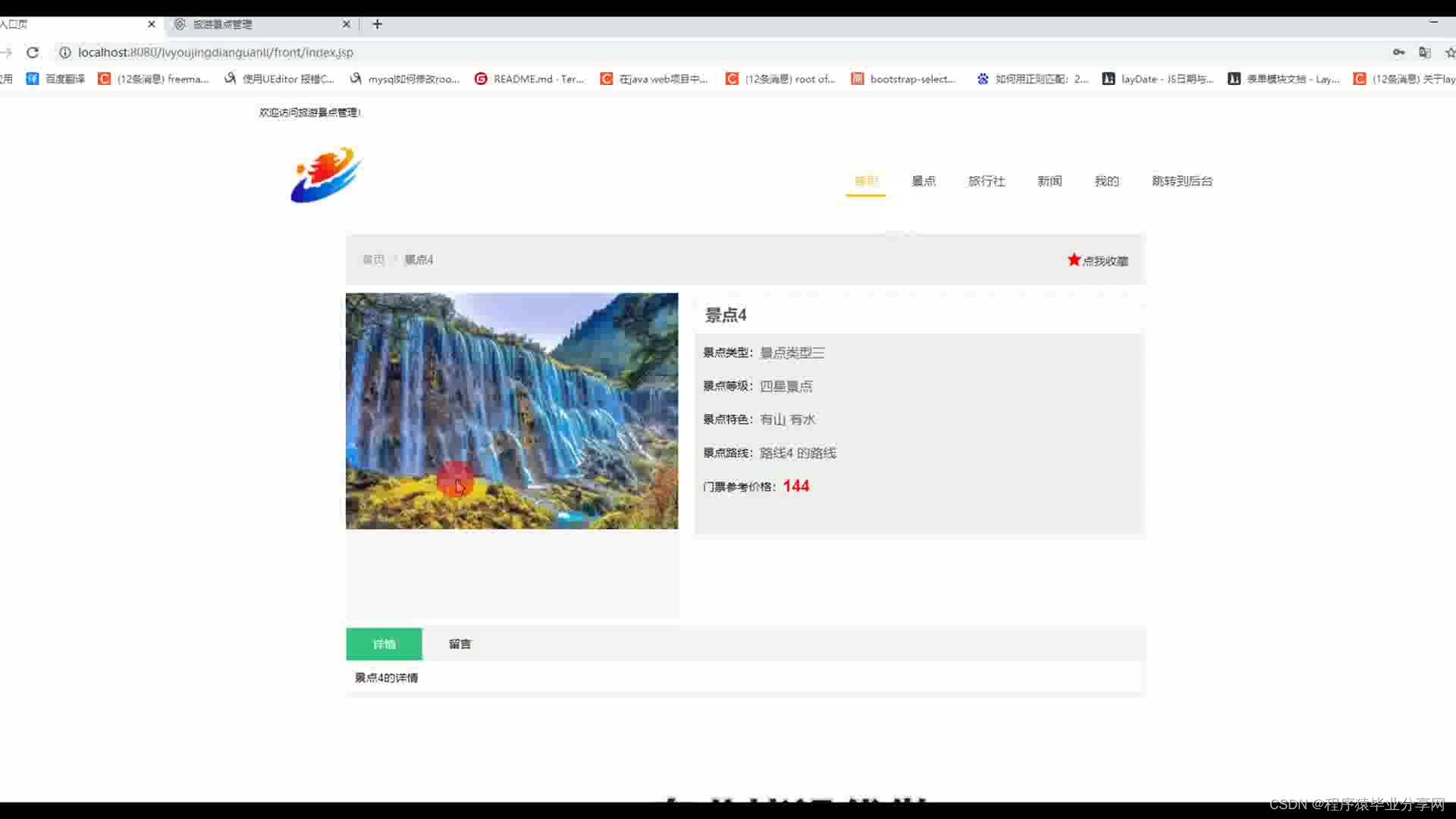Open the README.md bookmark

pos(529,79)
